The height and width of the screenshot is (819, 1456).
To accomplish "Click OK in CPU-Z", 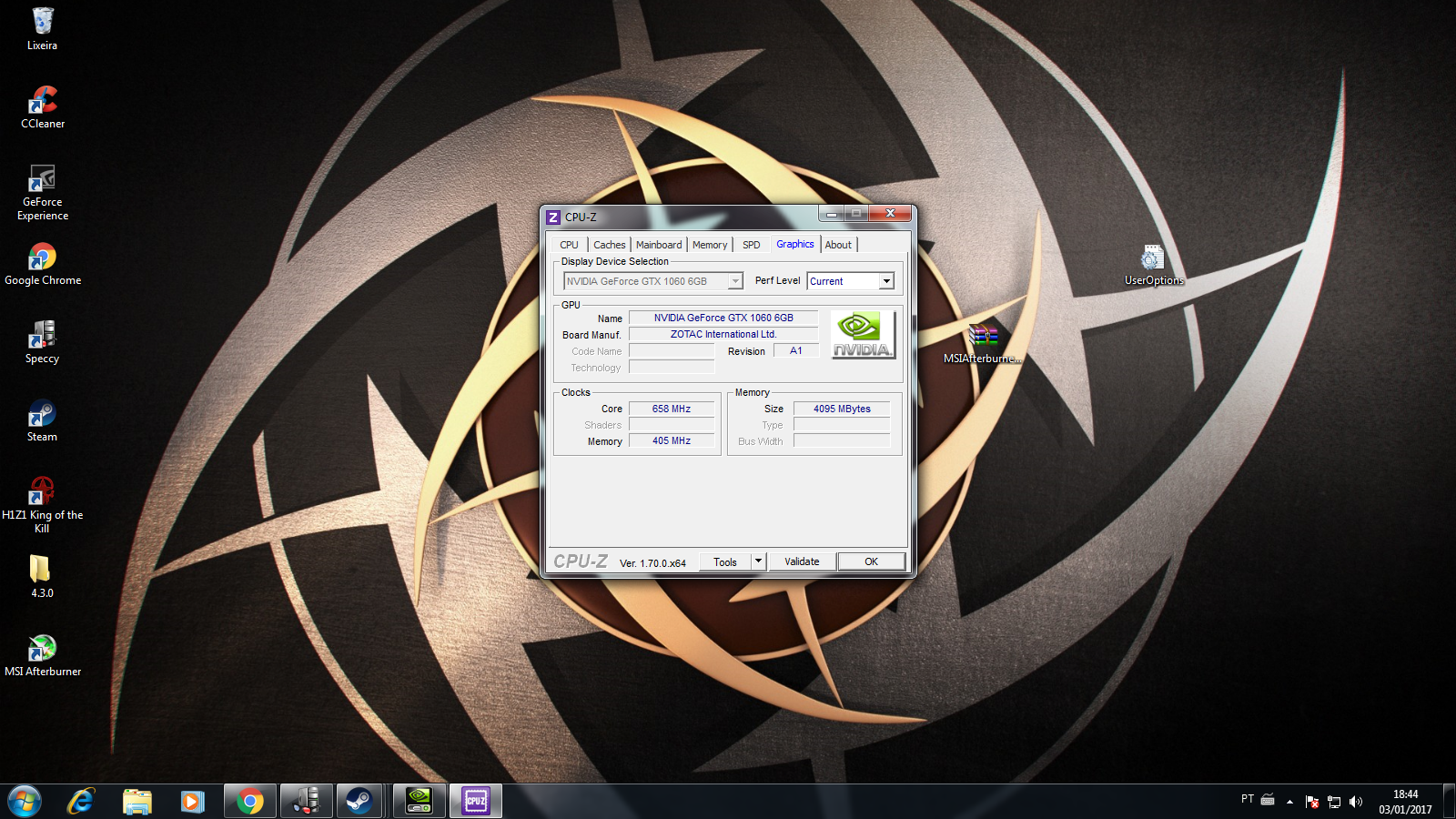I will 871,561.
